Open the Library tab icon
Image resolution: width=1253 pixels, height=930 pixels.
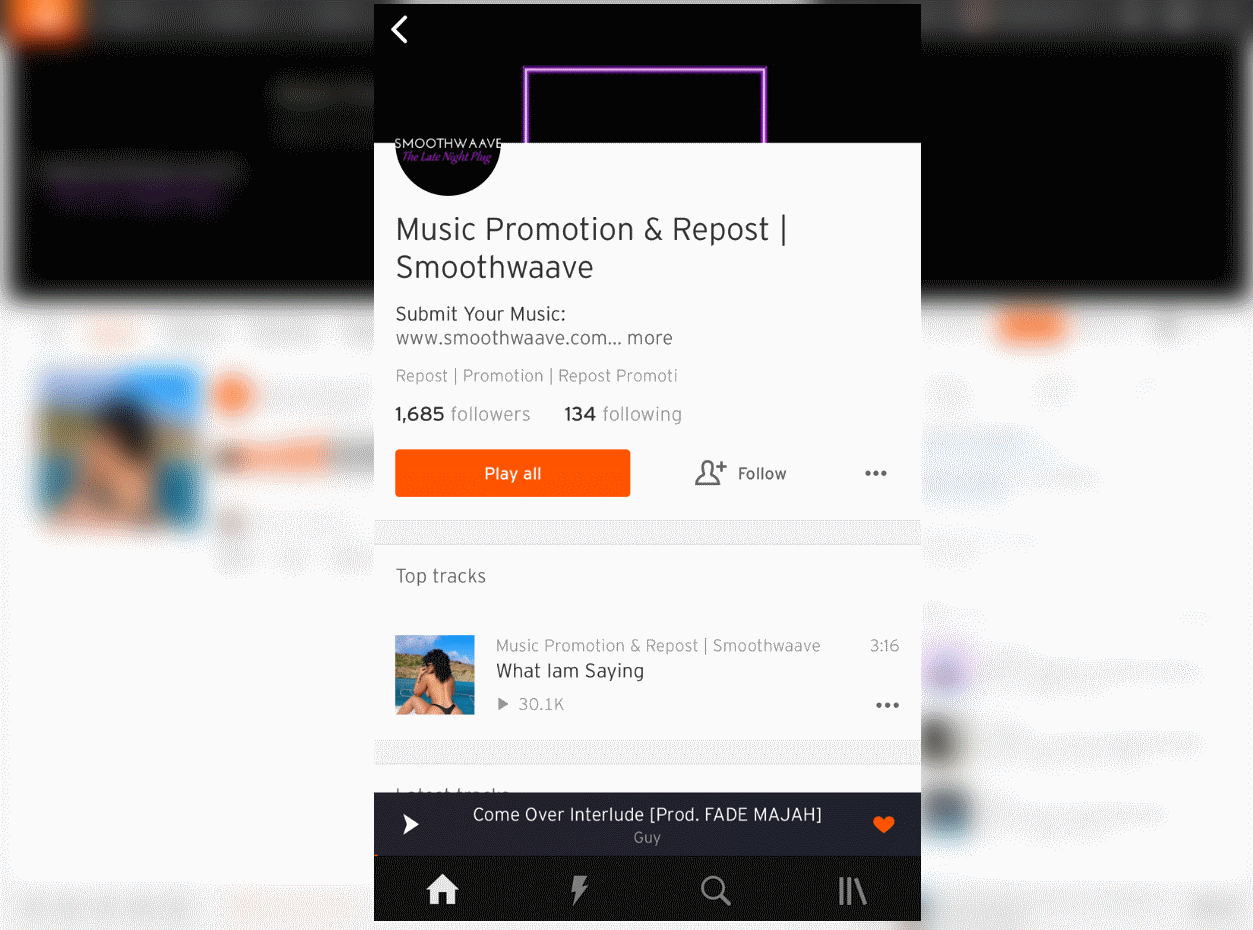(852, 889)
